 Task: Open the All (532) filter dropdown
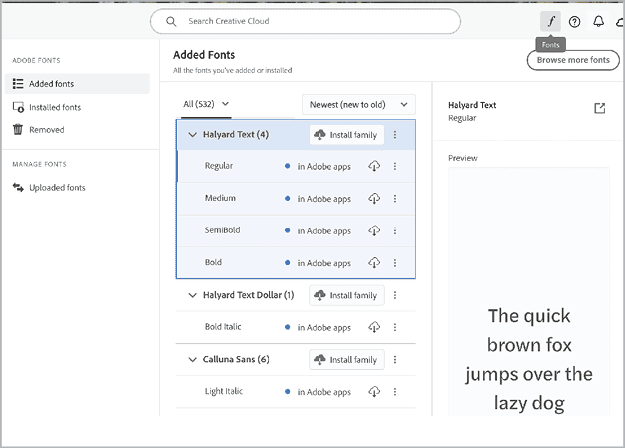pyautogui.click(x=207, y=103)
